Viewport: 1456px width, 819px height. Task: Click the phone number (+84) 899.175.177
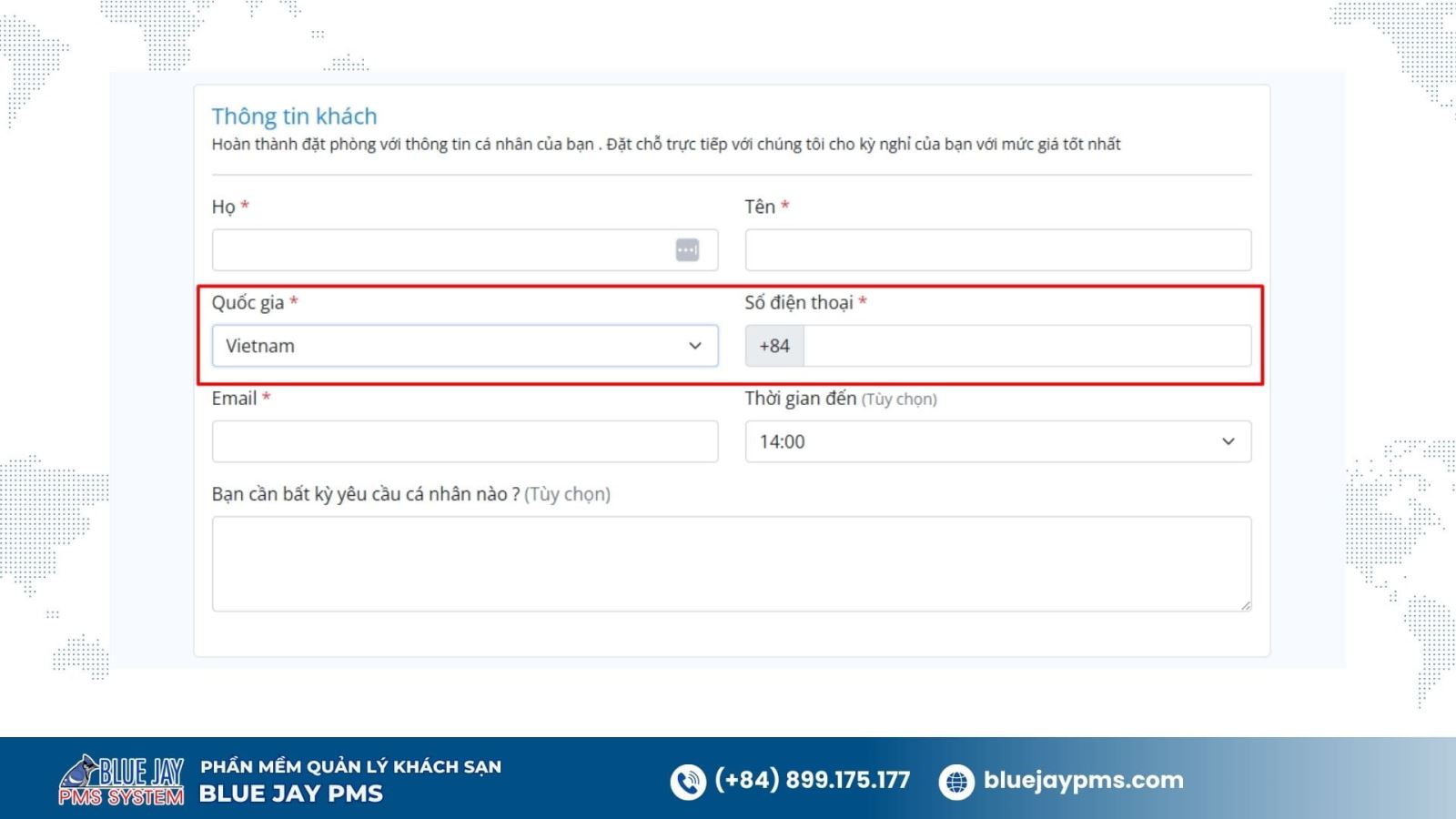click(812, 780)
